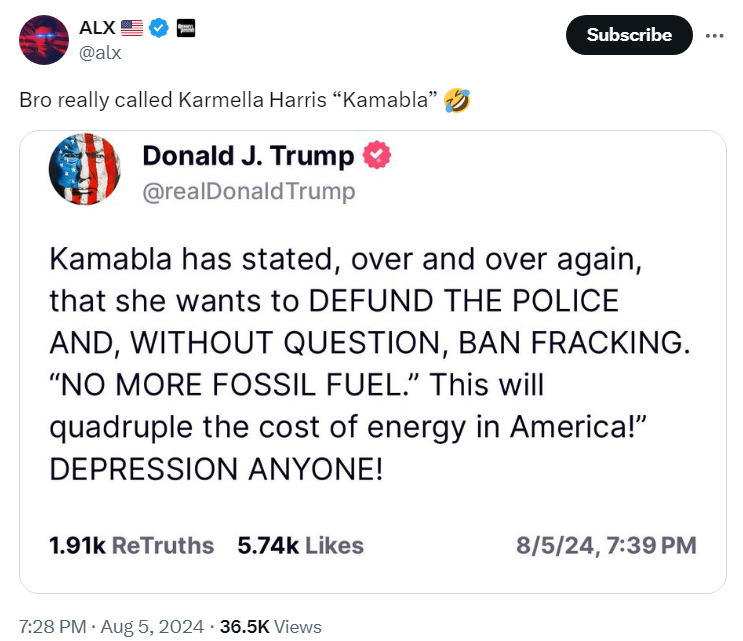Click the red verified badge beside Donald J. Trump

coord(377,155)
